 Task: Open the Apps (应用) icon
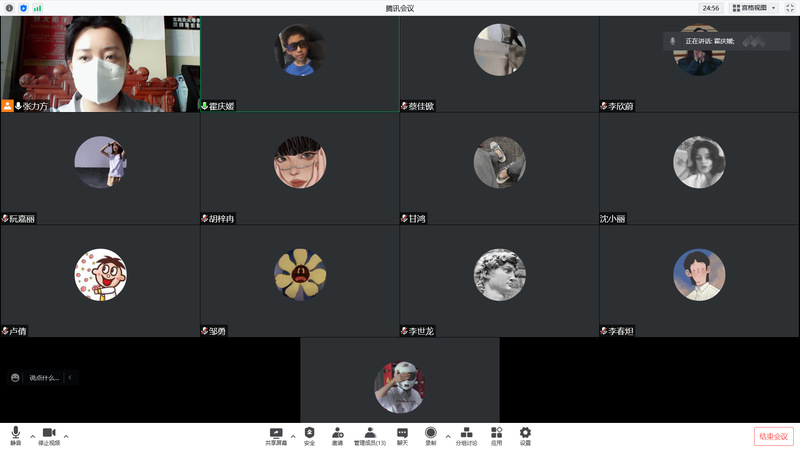(x=496, y=434)
